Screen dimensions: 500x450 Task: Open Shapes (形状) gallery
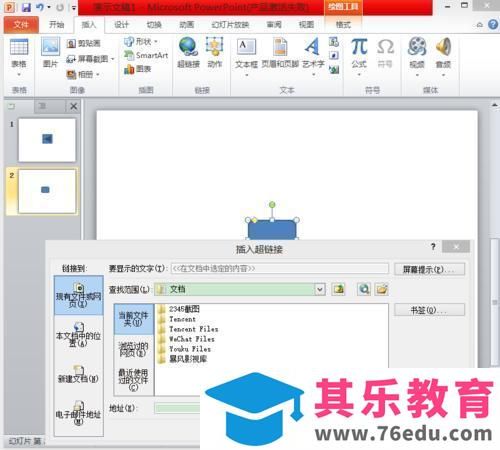[x=137, y=42]
